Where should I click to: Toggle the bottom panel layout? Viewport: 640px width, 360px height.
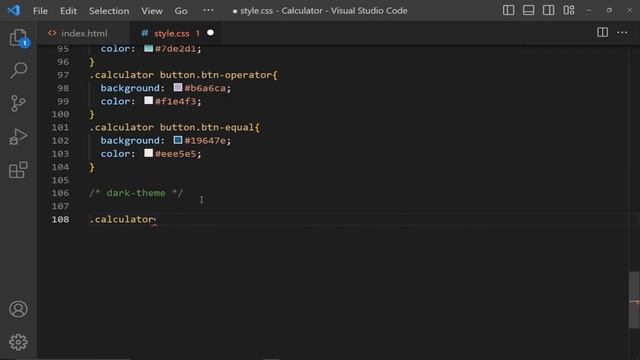coord(528,10)
